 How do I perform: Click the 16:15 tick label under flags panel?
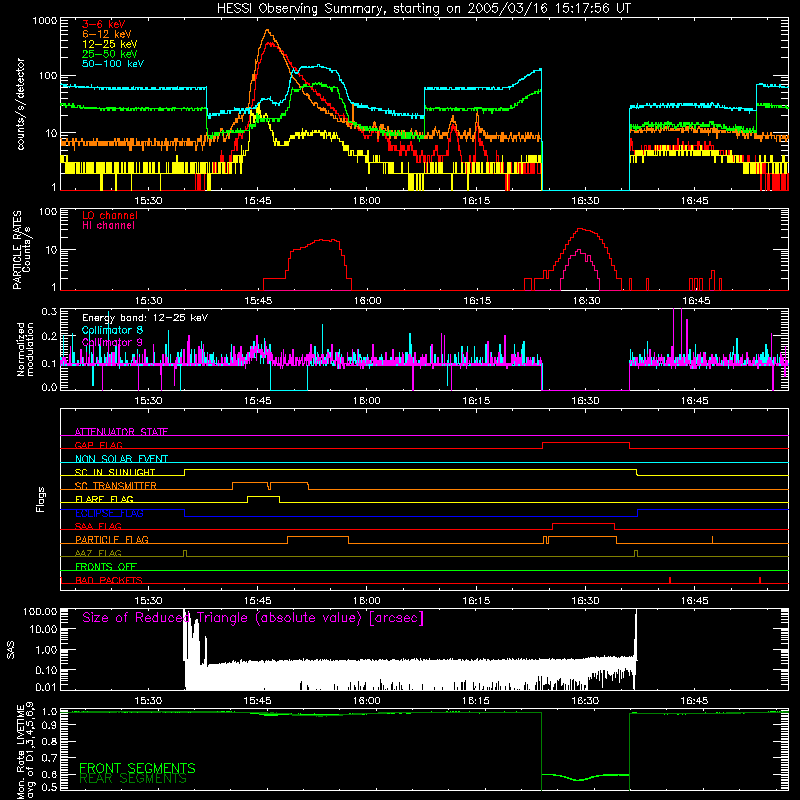[x=477, y=601]
